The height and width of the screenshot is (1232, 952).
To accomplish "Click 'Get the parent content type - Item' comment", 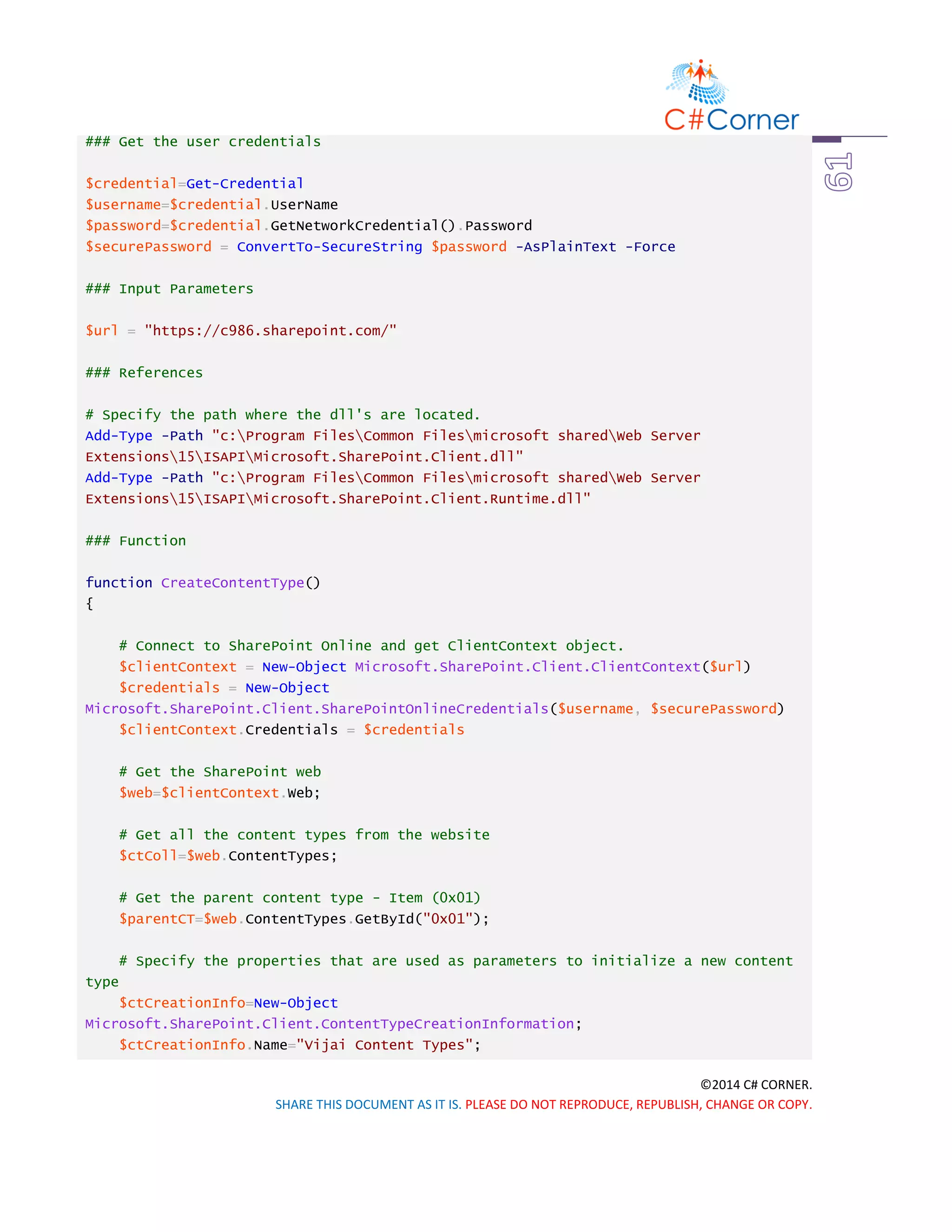I will click(x=299, y=898).
